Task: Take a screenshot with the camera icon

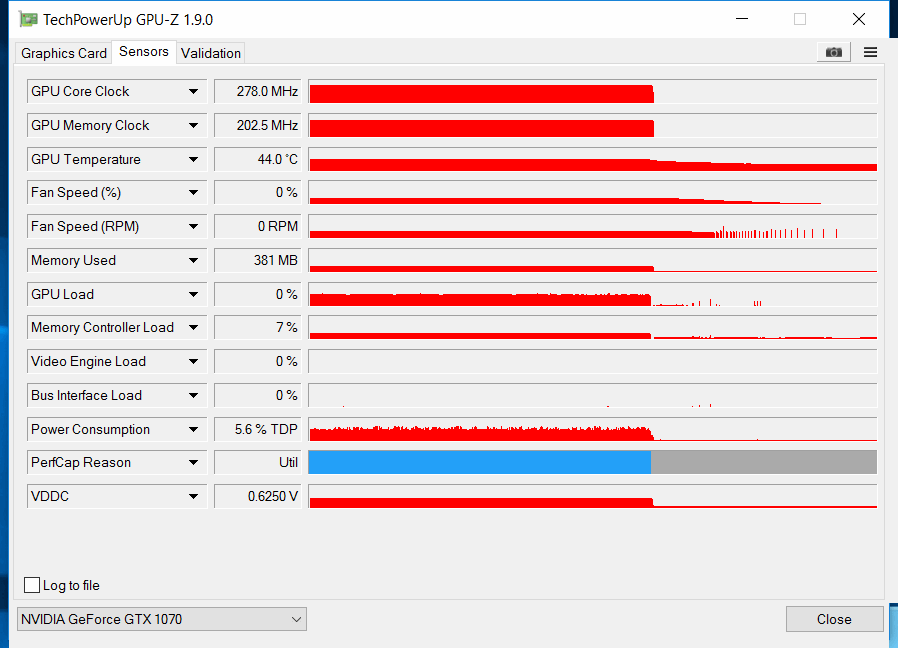Action: click(833, 52)
